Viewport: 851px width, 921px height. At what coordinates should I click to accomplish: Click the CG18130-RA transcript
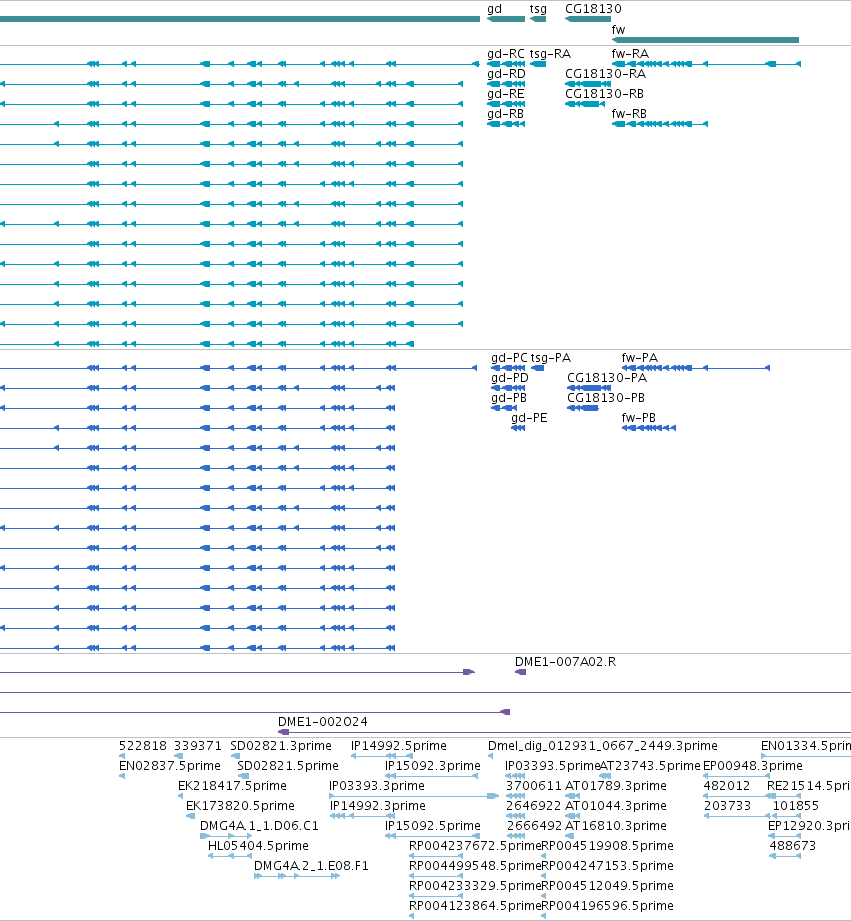click(x=588, y=84)
